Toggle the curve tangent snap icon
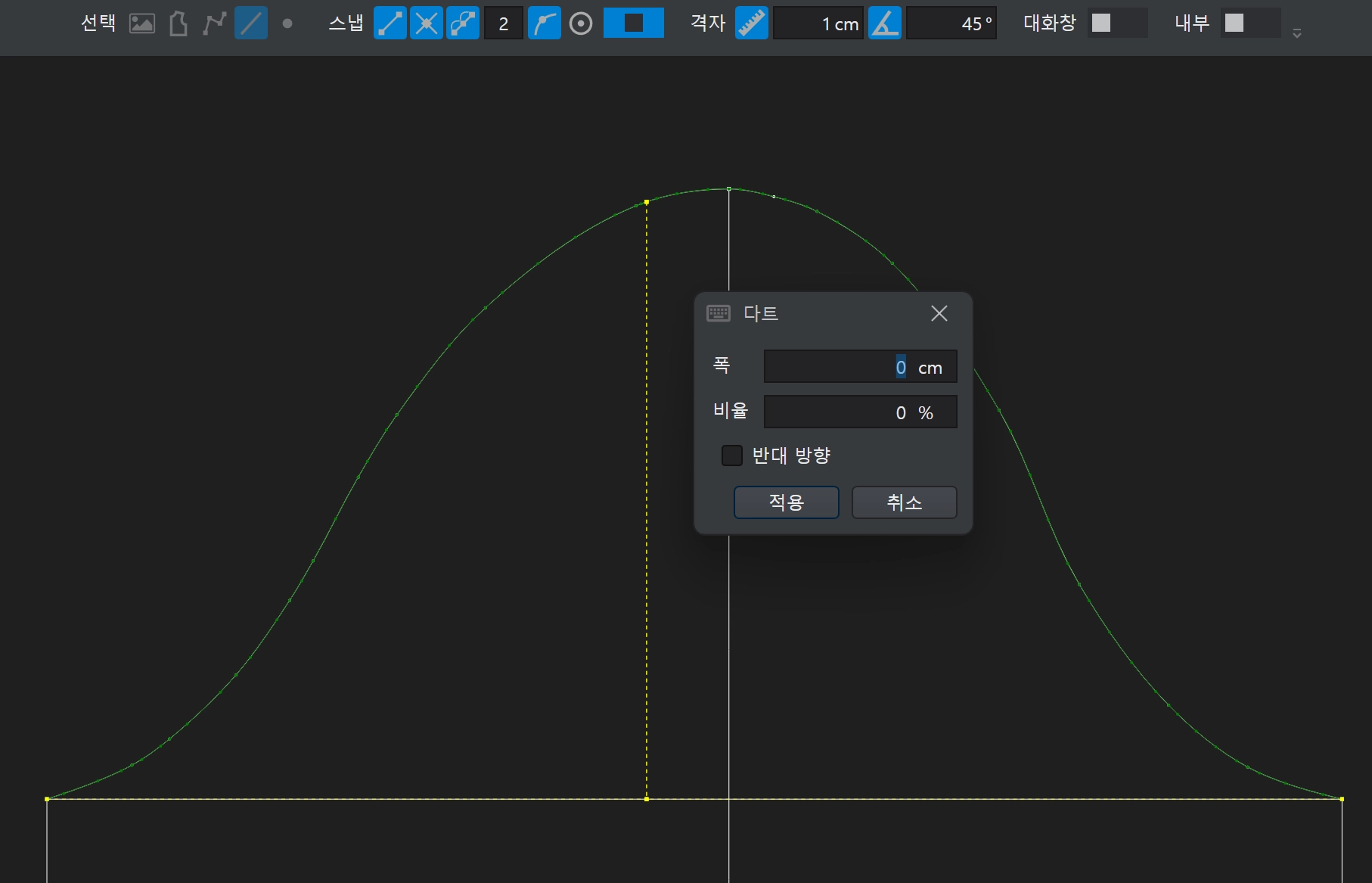This screenshot has width=1372, height=883. (544, 23)
